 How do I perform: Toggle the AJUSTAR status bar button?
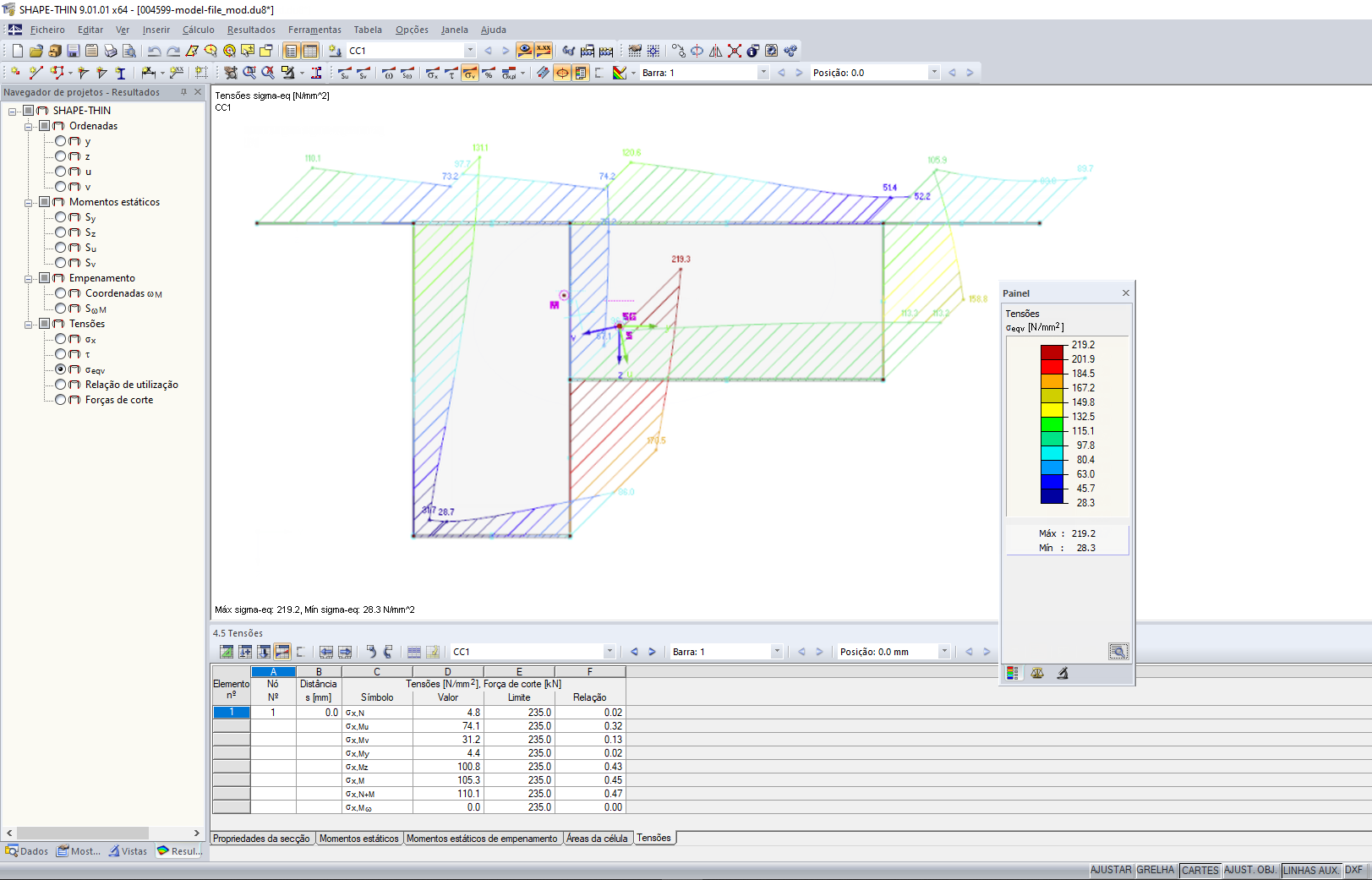pos(1111,870)
